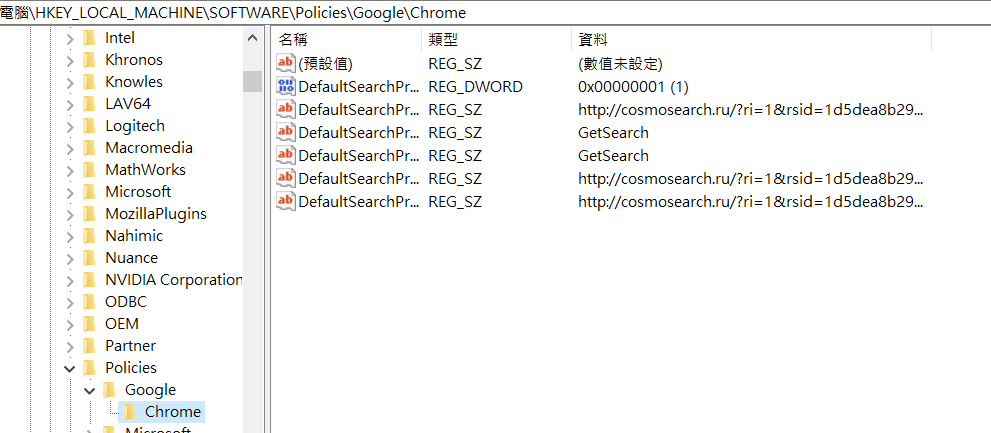Select the Intel tree label
The image size is (991, 433).
(x=119, y=38)
